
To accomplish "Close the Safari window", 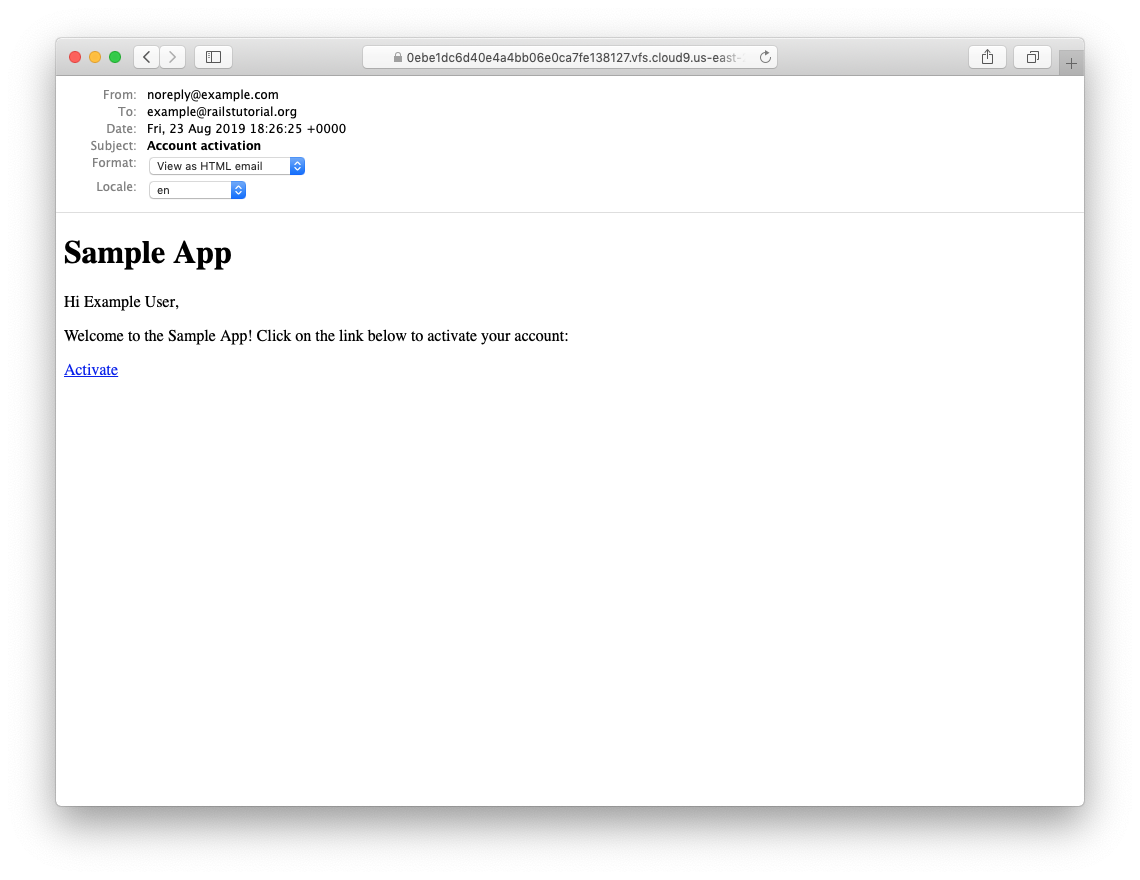I will coord(75,57).
